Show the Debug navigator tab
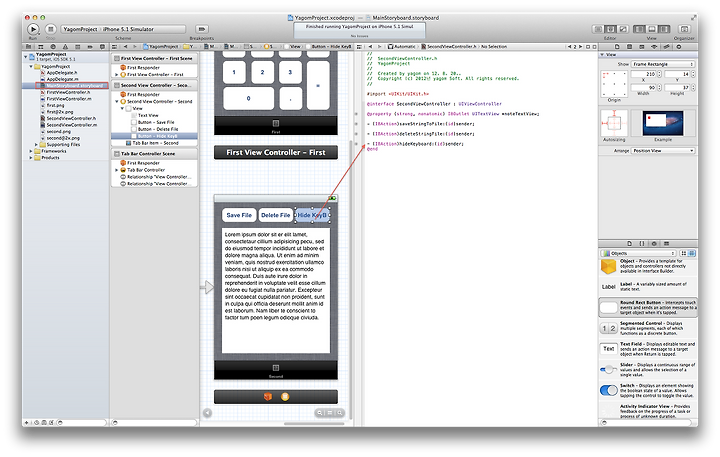 click(78, 46)
